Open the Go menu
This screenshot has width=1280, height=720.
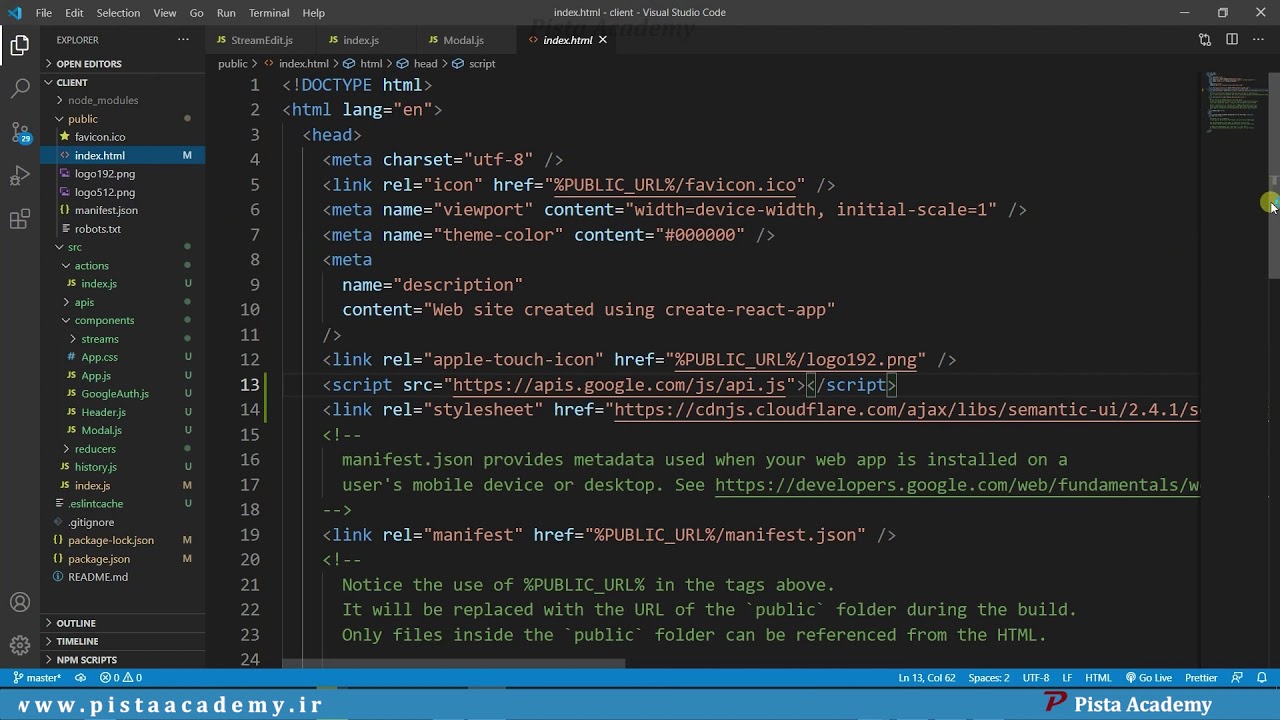pyautogui.click(x=197, y=13)
